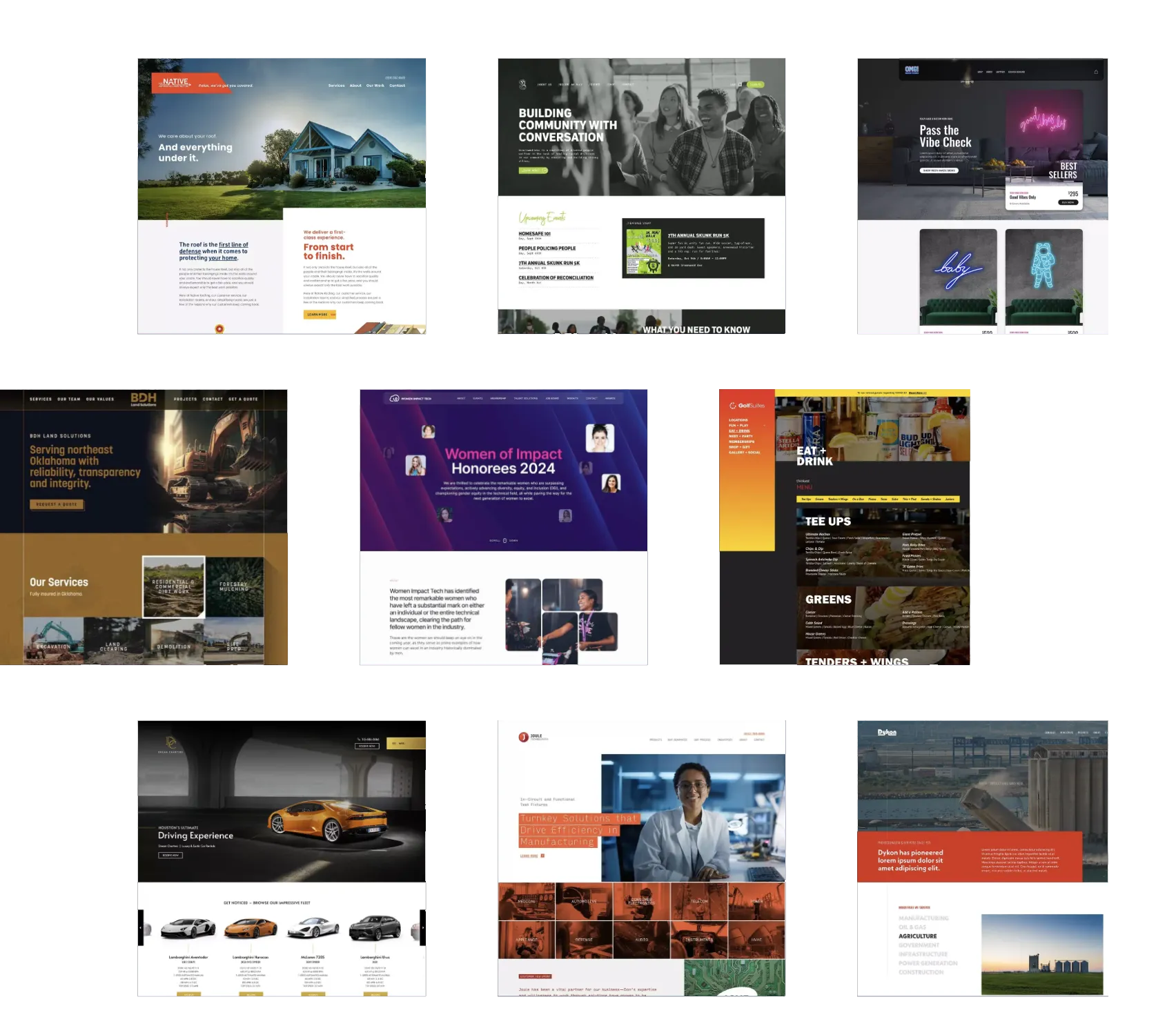Select the pink 'good vibes only' neon sign

(x=1043, y=120)
